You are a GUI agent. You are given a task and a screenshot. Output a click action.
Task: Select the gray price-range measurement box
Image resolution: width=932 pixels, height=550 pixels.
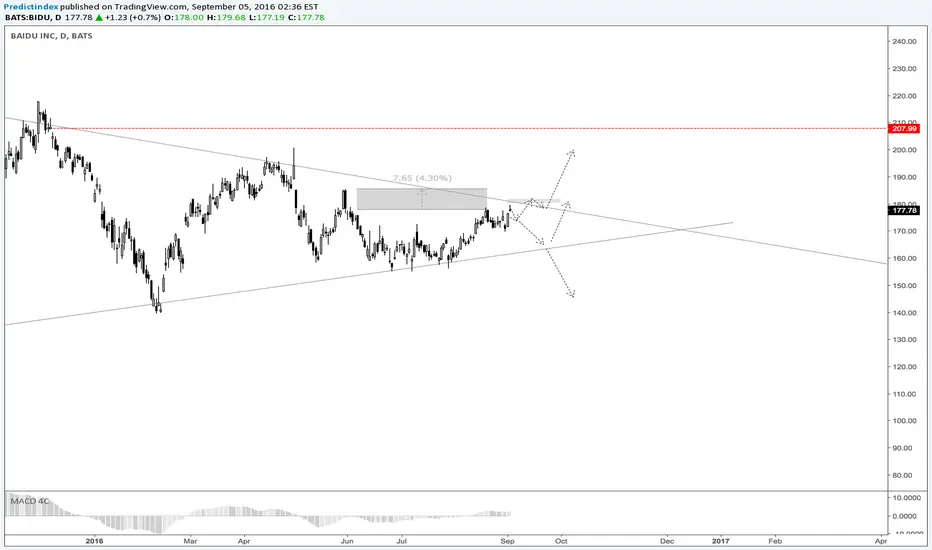pos(421,199)
